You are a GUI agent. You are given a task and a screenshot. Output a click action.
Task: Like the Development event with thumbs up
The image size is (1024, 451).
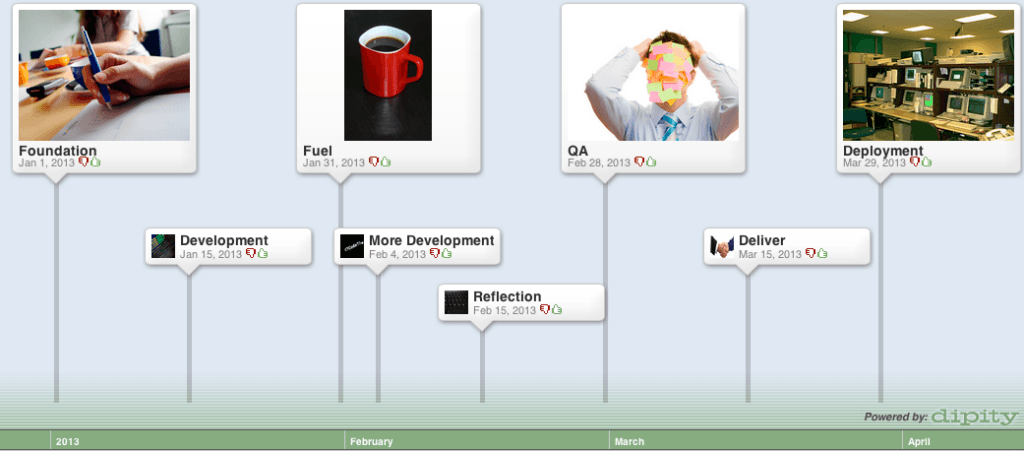click(x=263, y=254)
